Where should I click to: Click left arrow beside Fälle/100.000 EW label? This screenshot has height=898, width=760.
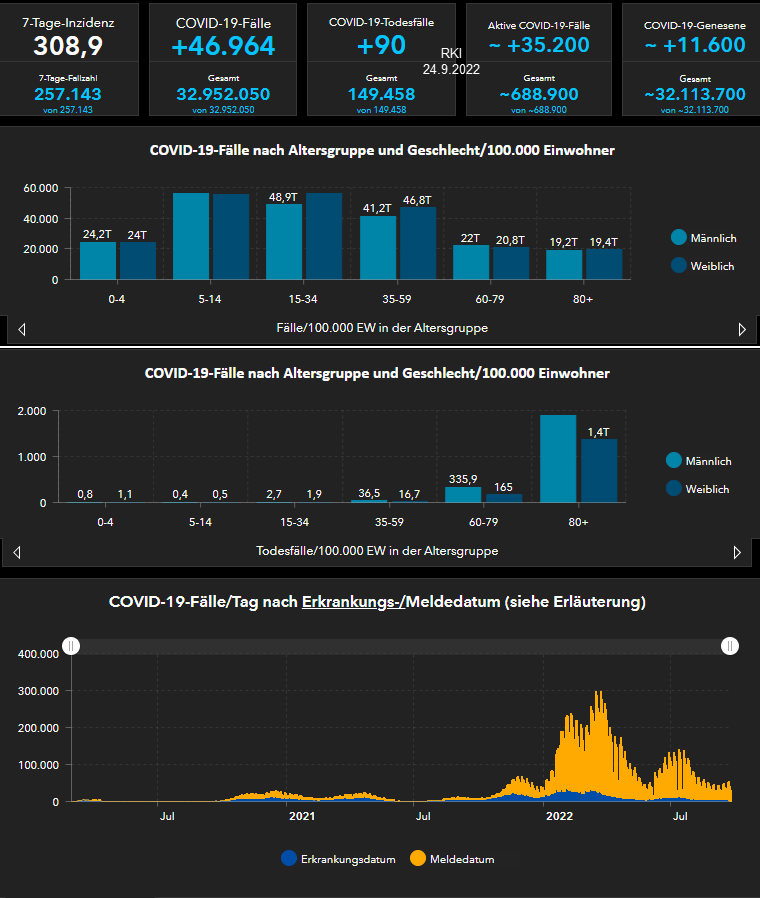[x=22, y=329]
